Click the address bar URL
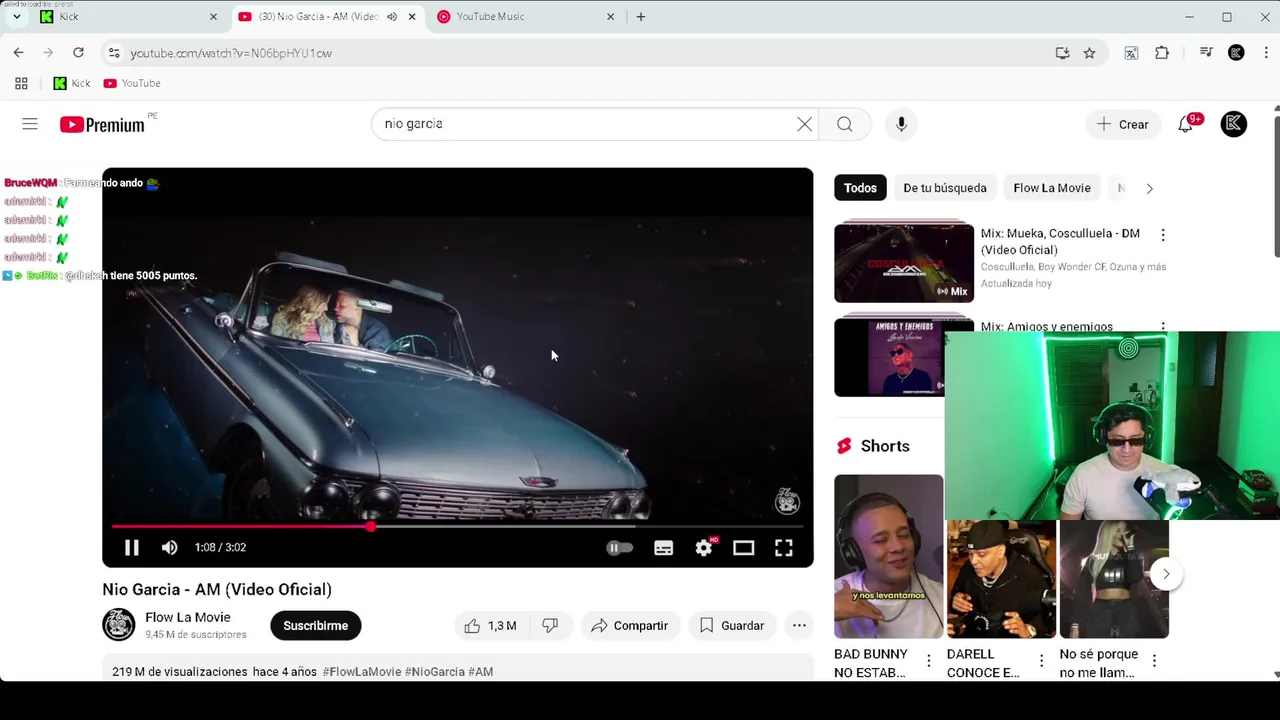 click(231, 53)
